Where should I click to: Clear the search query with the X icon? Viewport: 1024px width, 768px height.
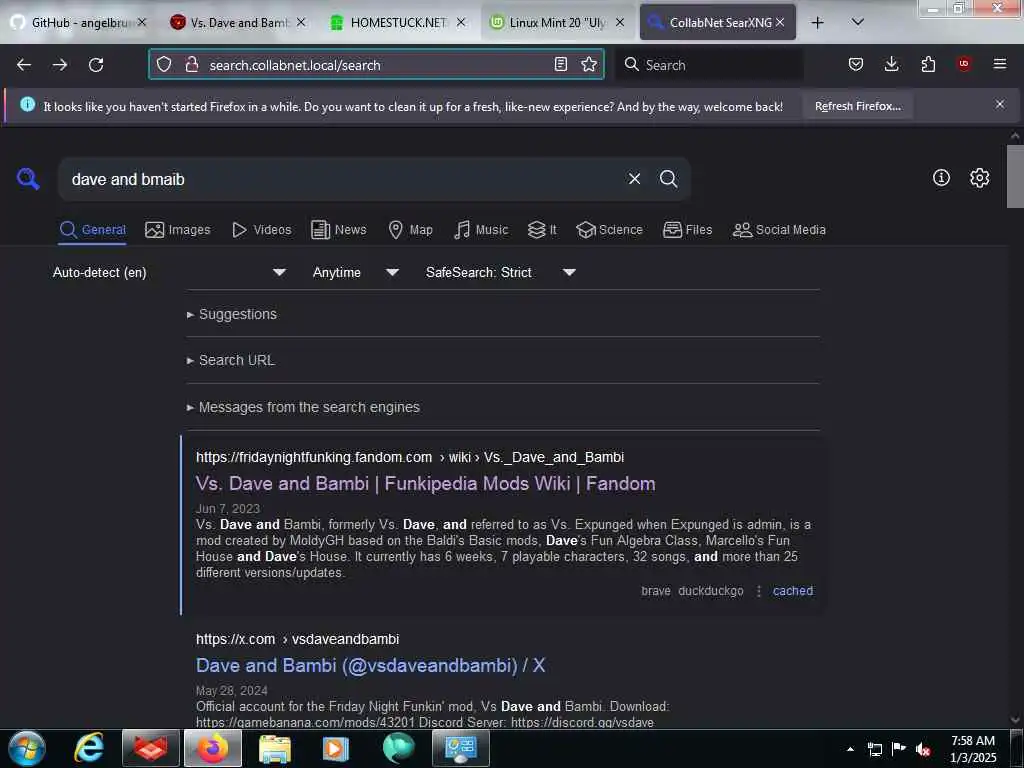tap(634, 178)
